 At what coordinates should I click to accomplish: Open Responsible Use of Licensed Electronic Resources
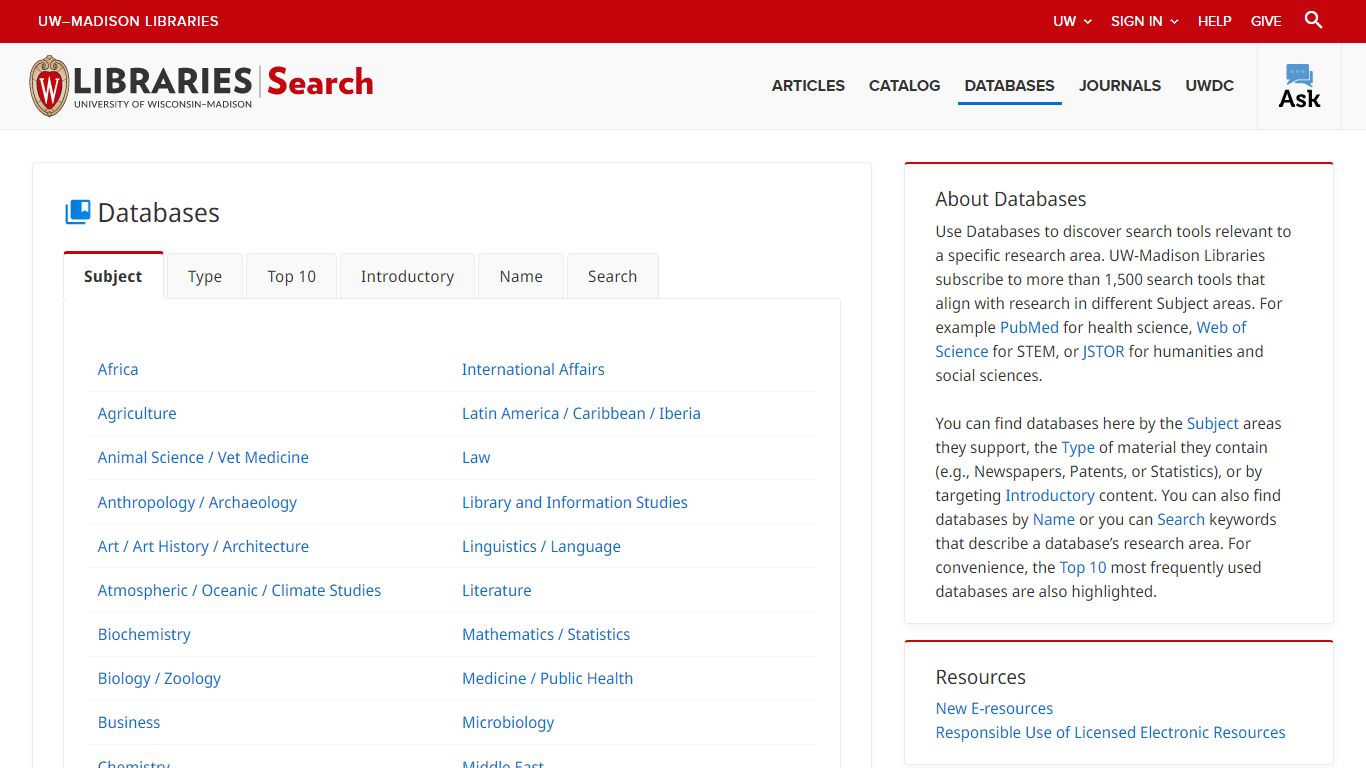point(1110,732)
